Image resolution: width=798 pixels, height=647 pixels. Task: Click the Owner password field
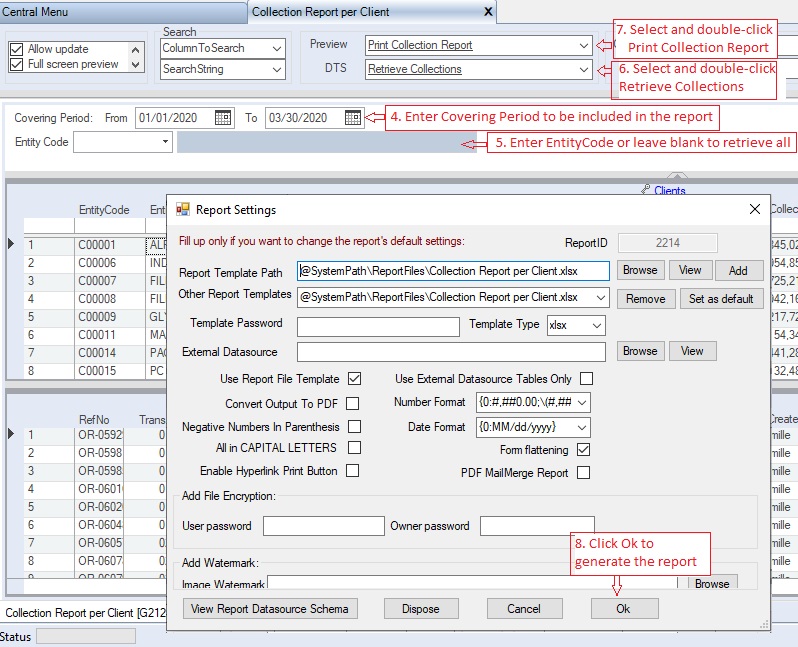point(537,526)
